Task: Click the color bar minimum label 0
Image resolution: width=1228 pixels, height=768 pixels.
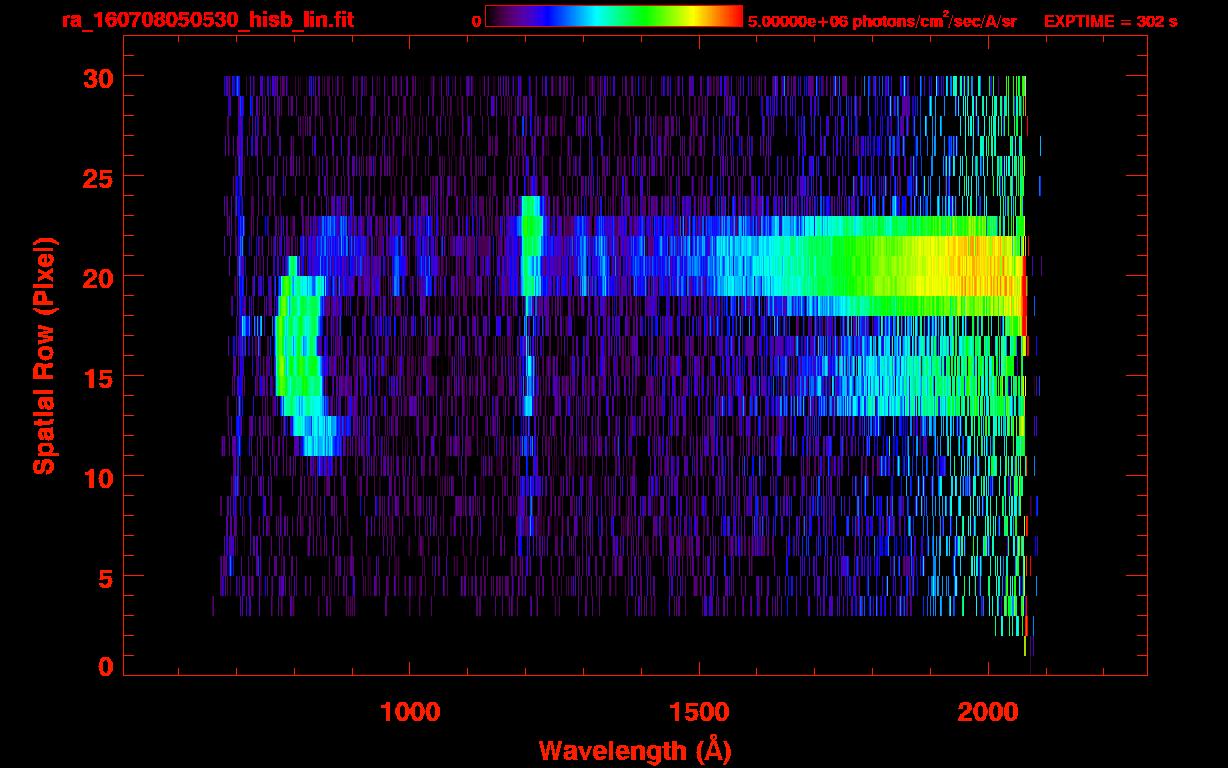Action: [x=476, y=21]
